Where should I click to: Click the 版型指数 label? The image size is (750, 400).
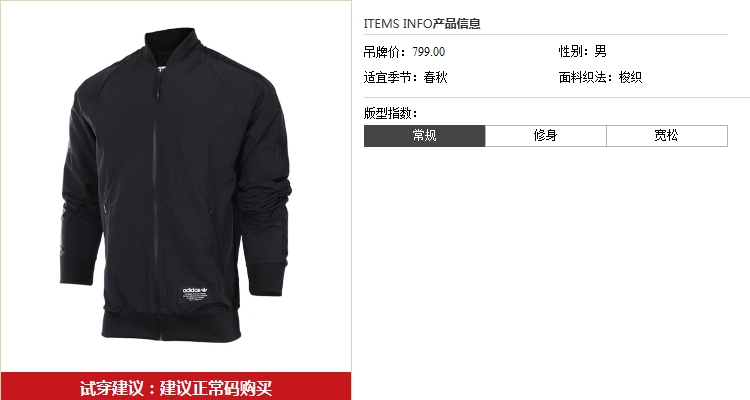coord(390,113)
